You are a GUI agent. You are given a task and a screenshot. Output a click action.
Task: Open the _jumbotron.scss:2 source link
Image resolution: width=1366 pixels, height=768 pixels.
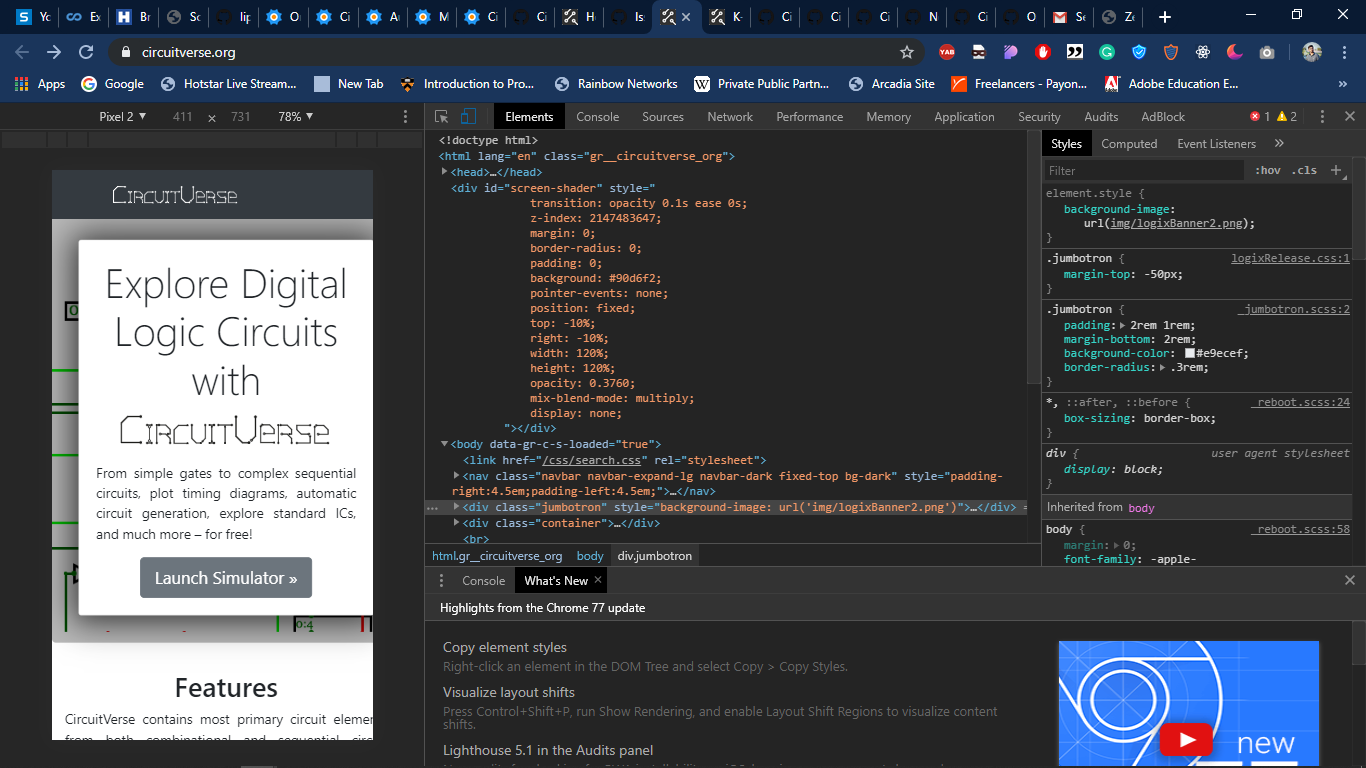click(x=1294, y=309)
